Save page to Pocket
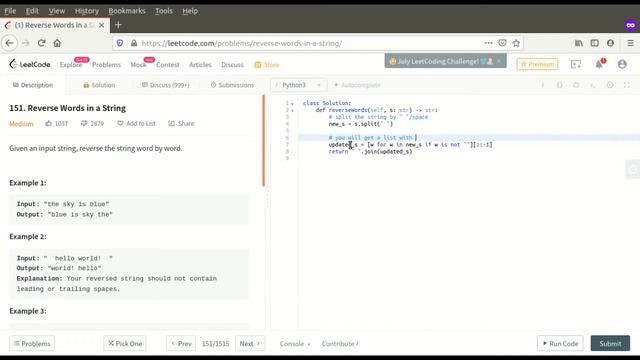The image size is (640, 360). [x=502, y=43]
